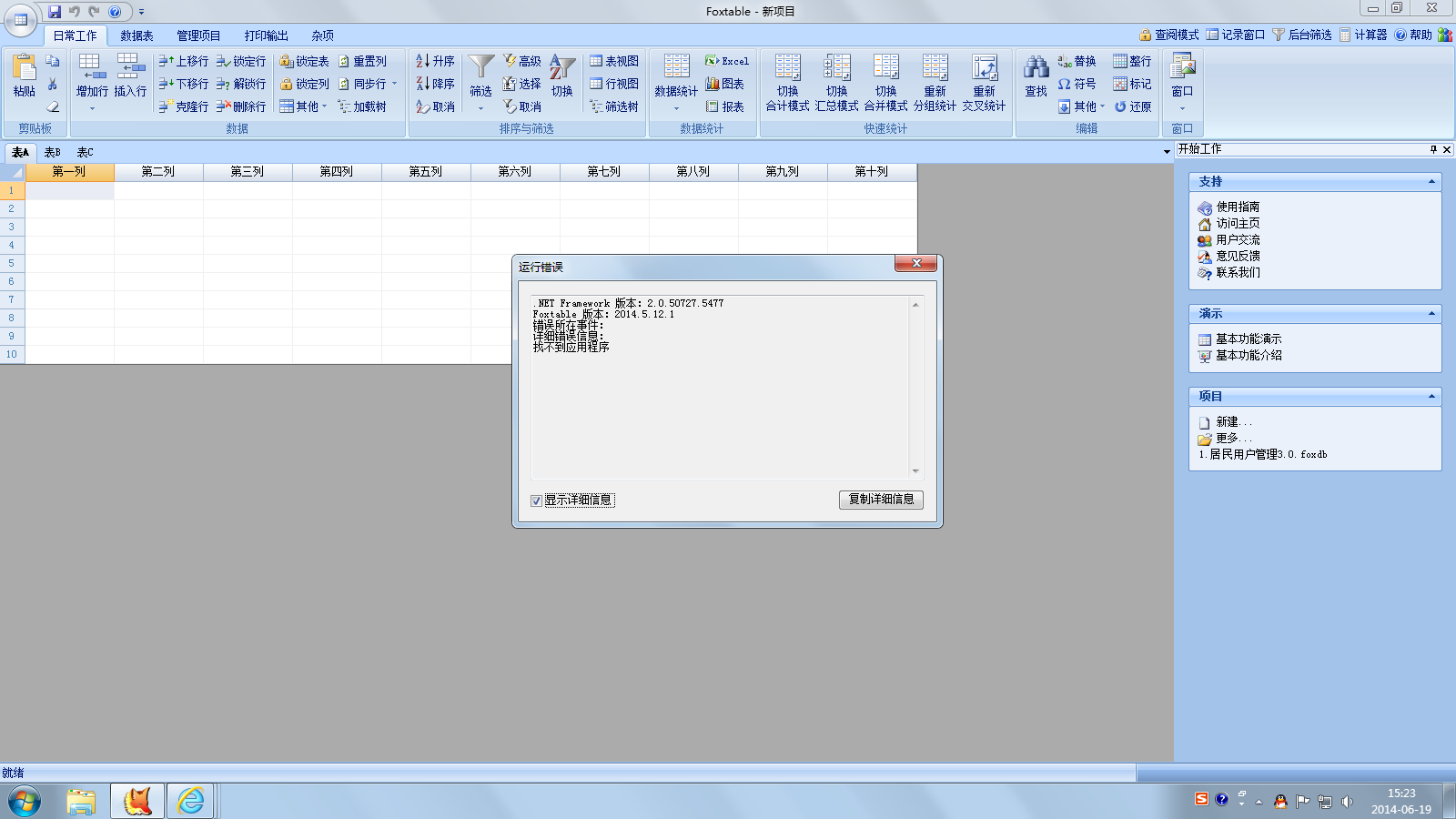The width and height of the screenshot is (1456, 819).
Task: Toggle 后台筛选 background filter
Action: 1302,35
